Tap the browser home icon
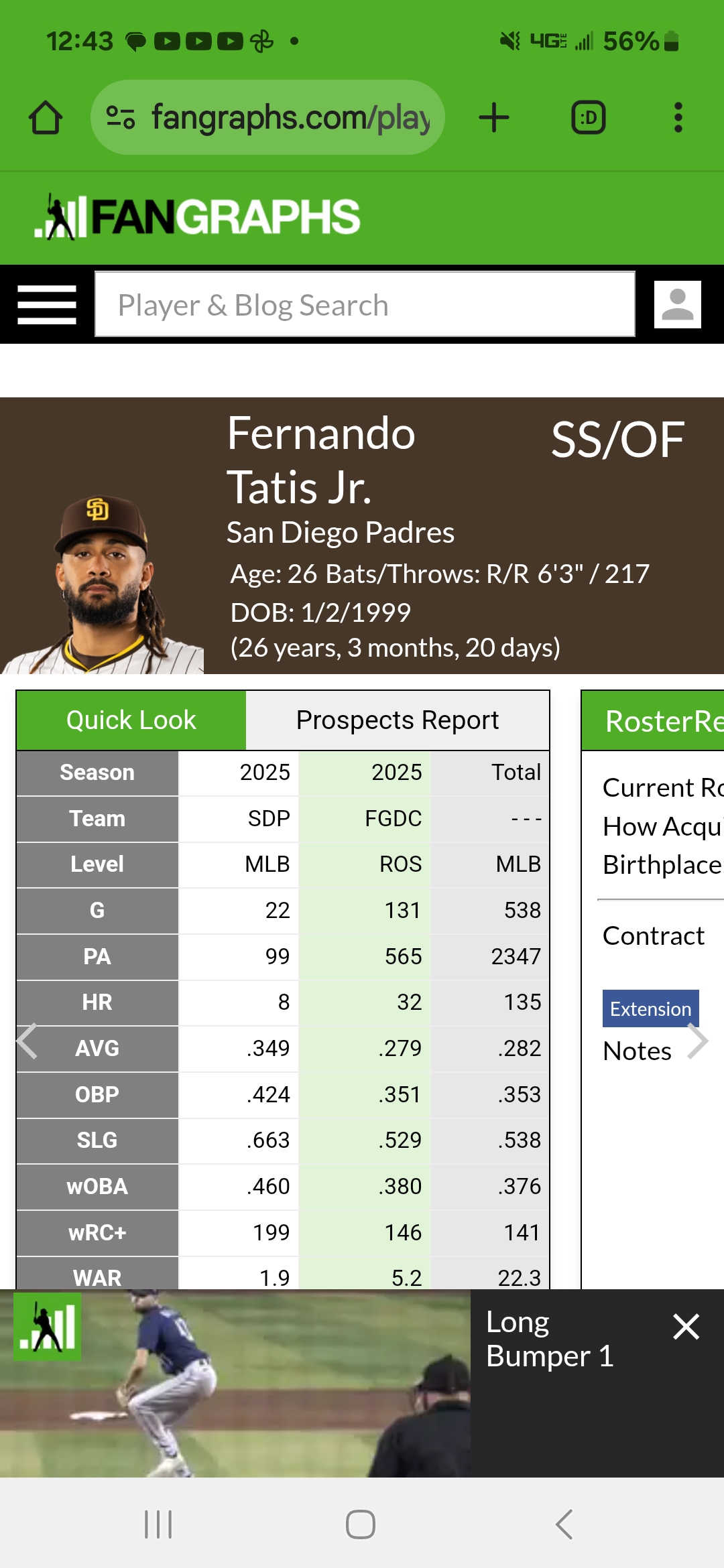Screen dimensions: 724x1568 point(46,118)
